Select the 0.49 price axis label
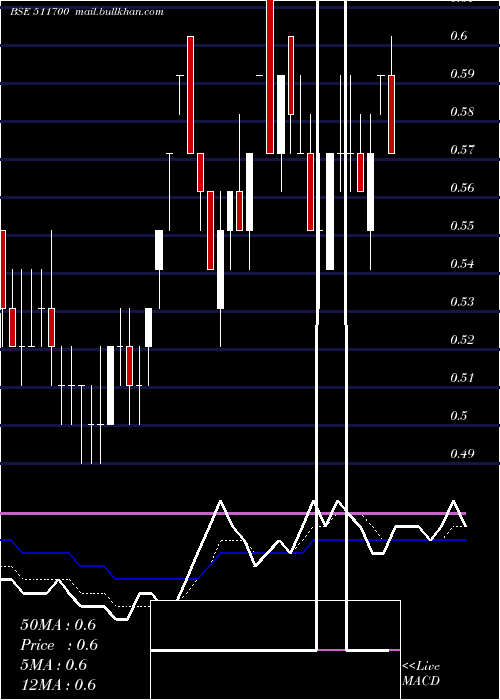 [x=462, y=454]
